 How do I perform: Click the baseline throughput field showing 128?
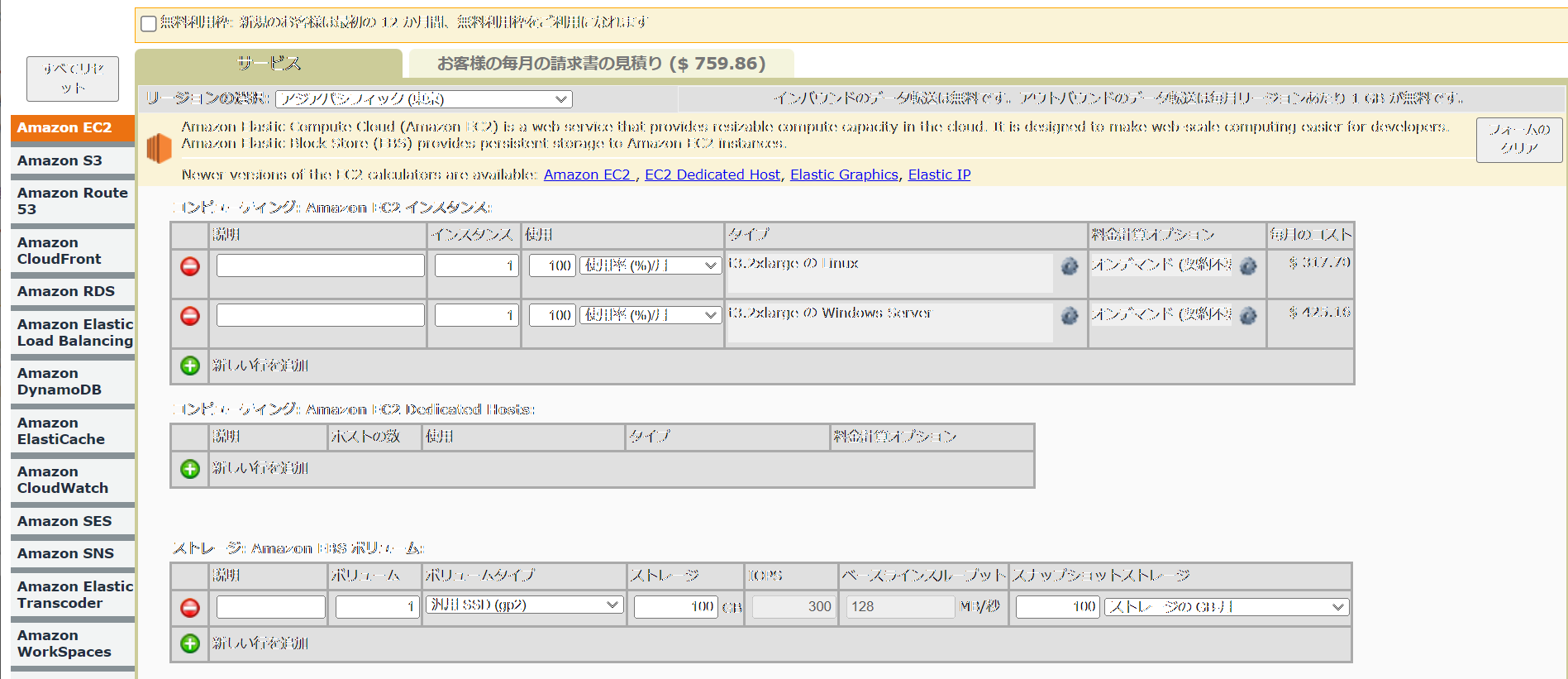tap(901, 607)
